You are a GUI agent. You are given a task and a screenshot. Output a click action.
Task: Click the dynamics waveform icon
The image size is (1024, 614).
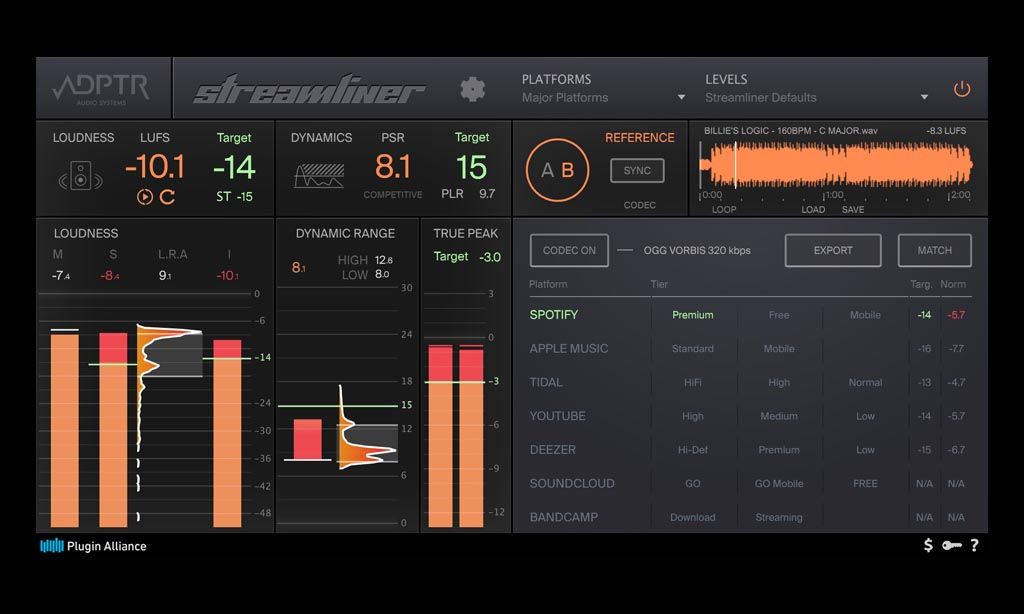coord(319,176)
